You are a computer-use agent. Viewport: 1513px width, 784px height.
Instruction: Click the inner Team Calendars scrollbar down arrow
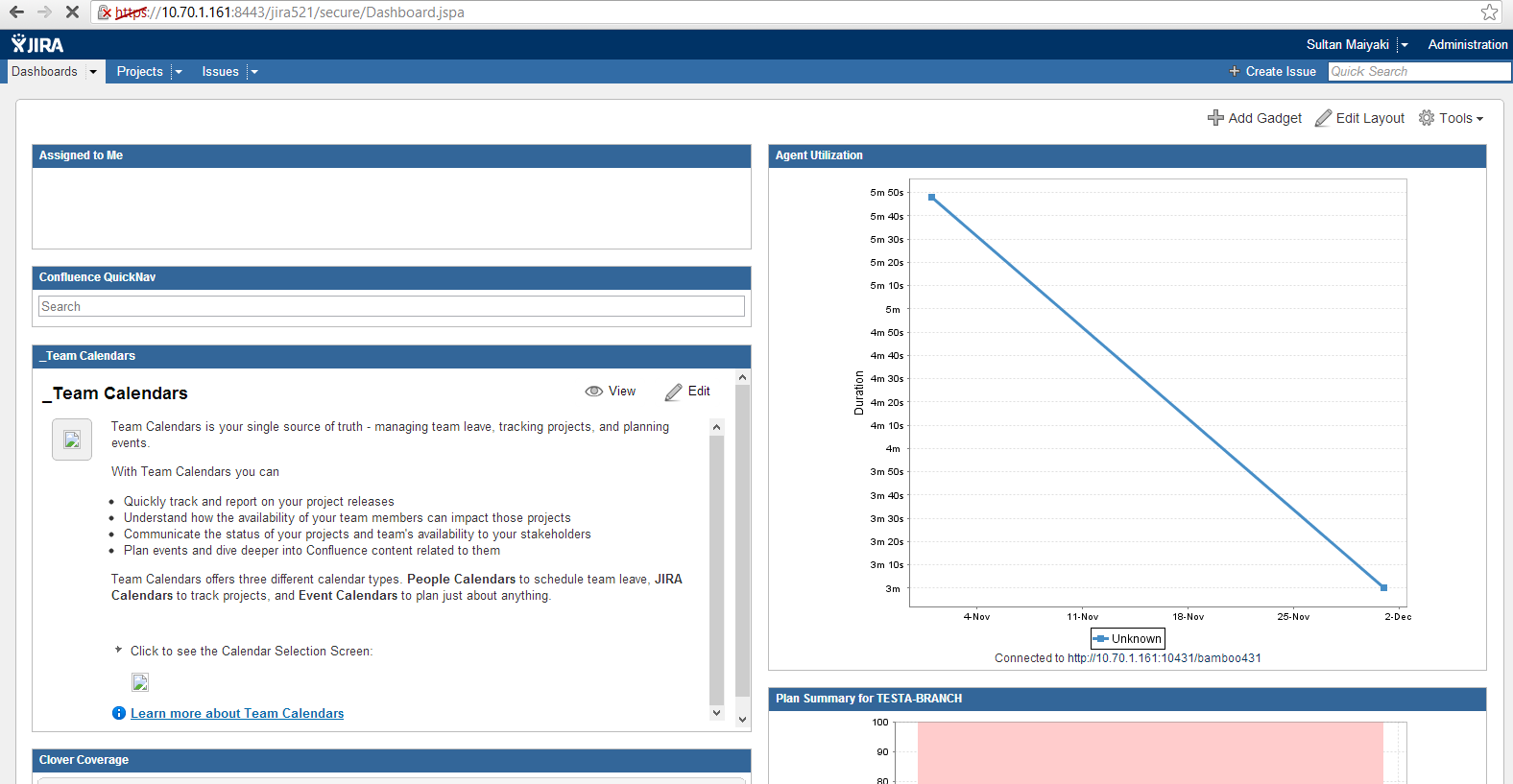coord(716,713)
